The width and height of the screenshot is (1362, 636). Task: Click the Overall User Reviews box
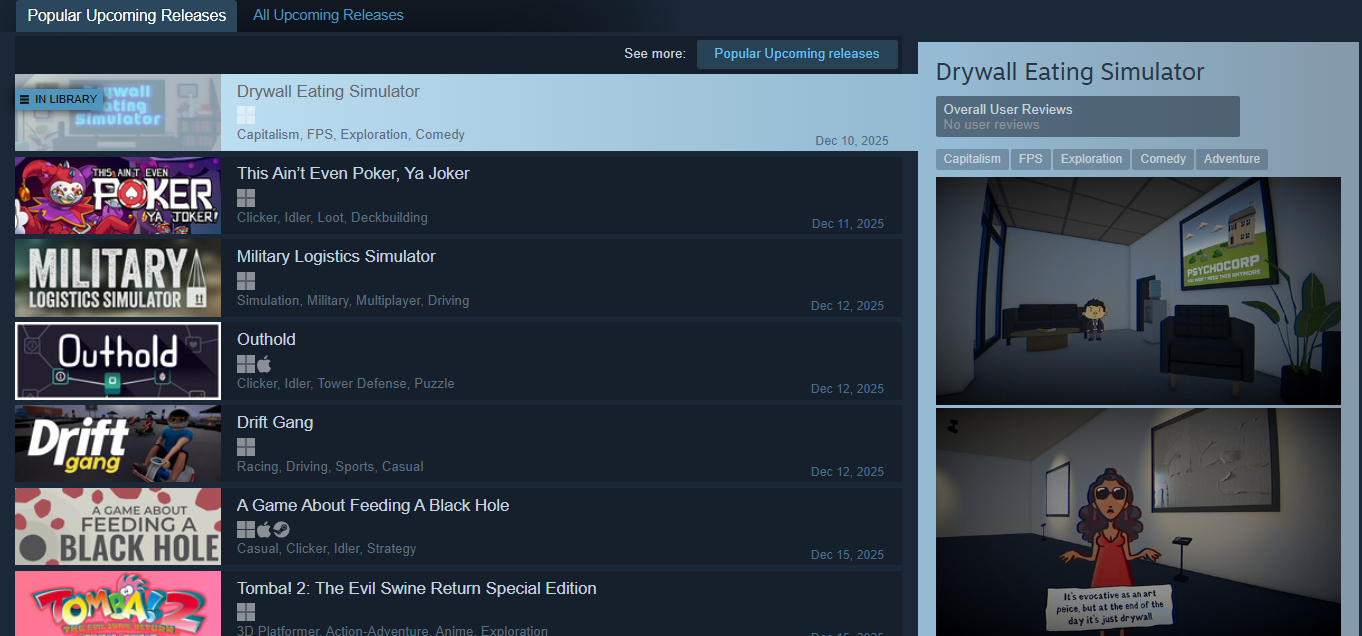1087,117
